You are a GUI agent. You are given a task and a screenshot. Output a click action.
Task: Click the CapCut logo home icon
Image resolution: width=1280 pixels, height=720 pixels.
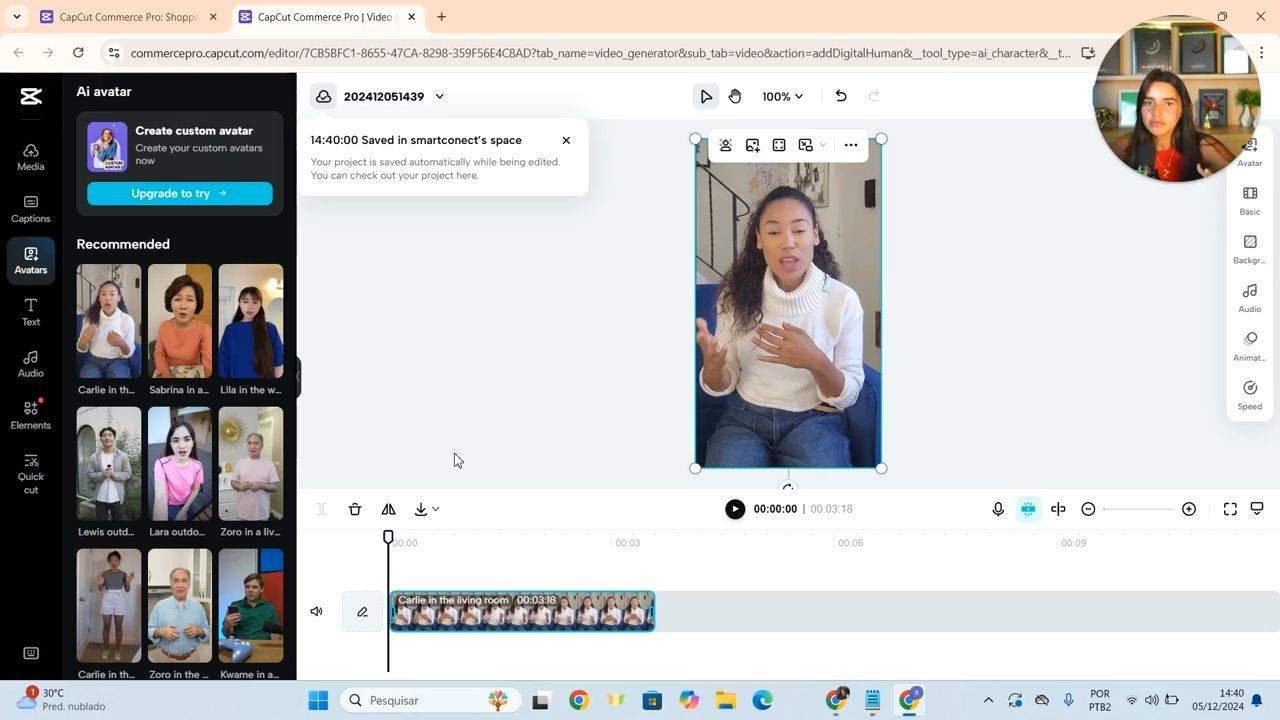(30, 96)
